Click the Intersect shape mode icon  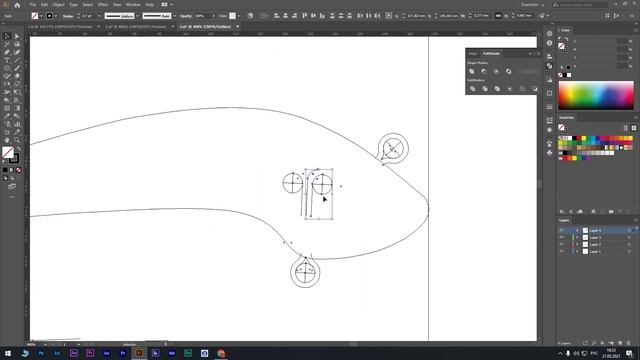(496, 71)
